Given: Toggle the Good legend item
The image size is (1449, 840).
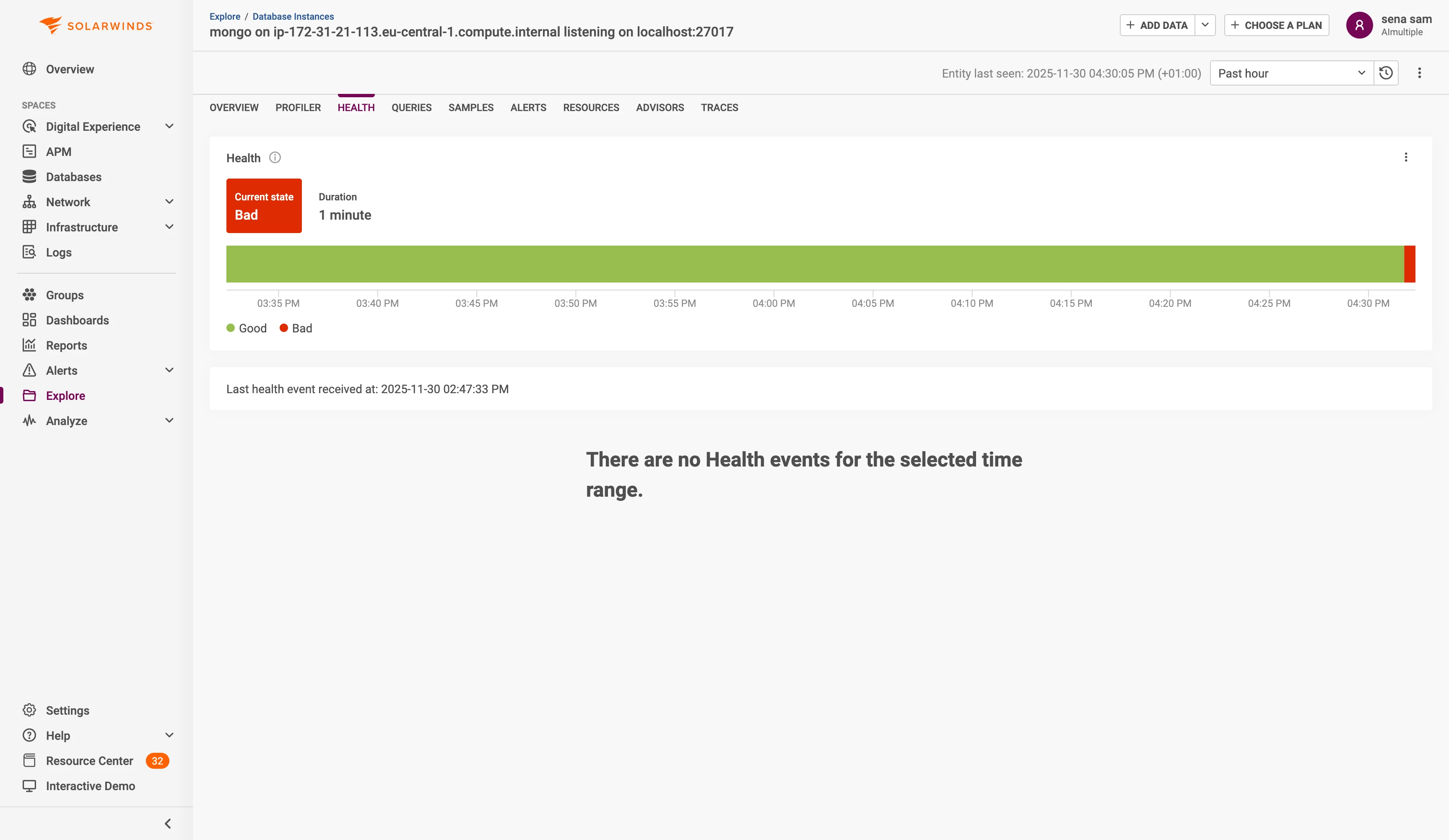Looking at the screenshot, I should click(247, 328).
